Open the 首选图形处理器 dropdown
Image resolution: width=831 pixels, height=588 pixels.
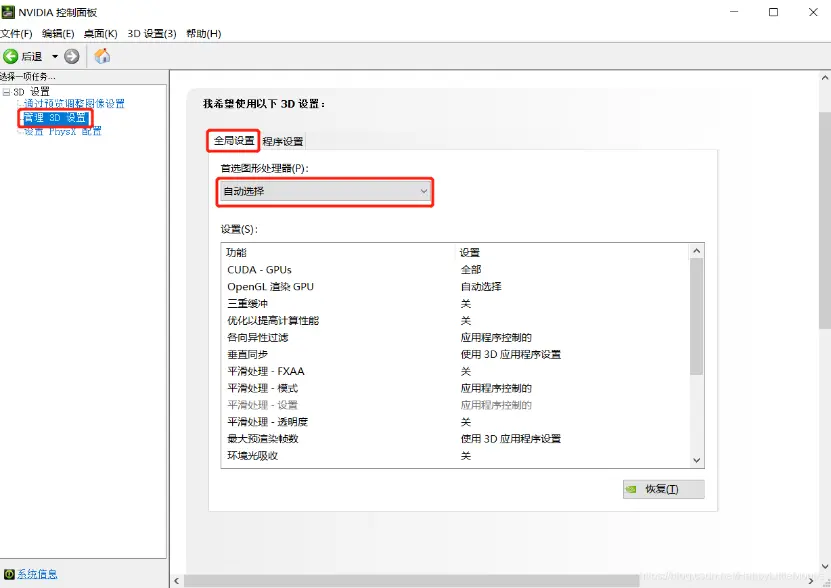[x=326, y=191]
